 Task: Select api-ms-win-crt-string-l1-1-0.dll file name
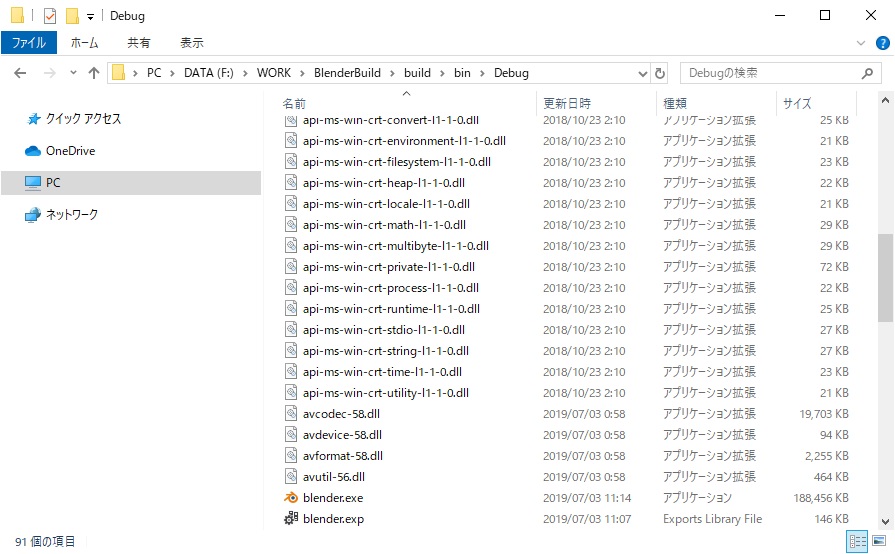tap(386, 351)
